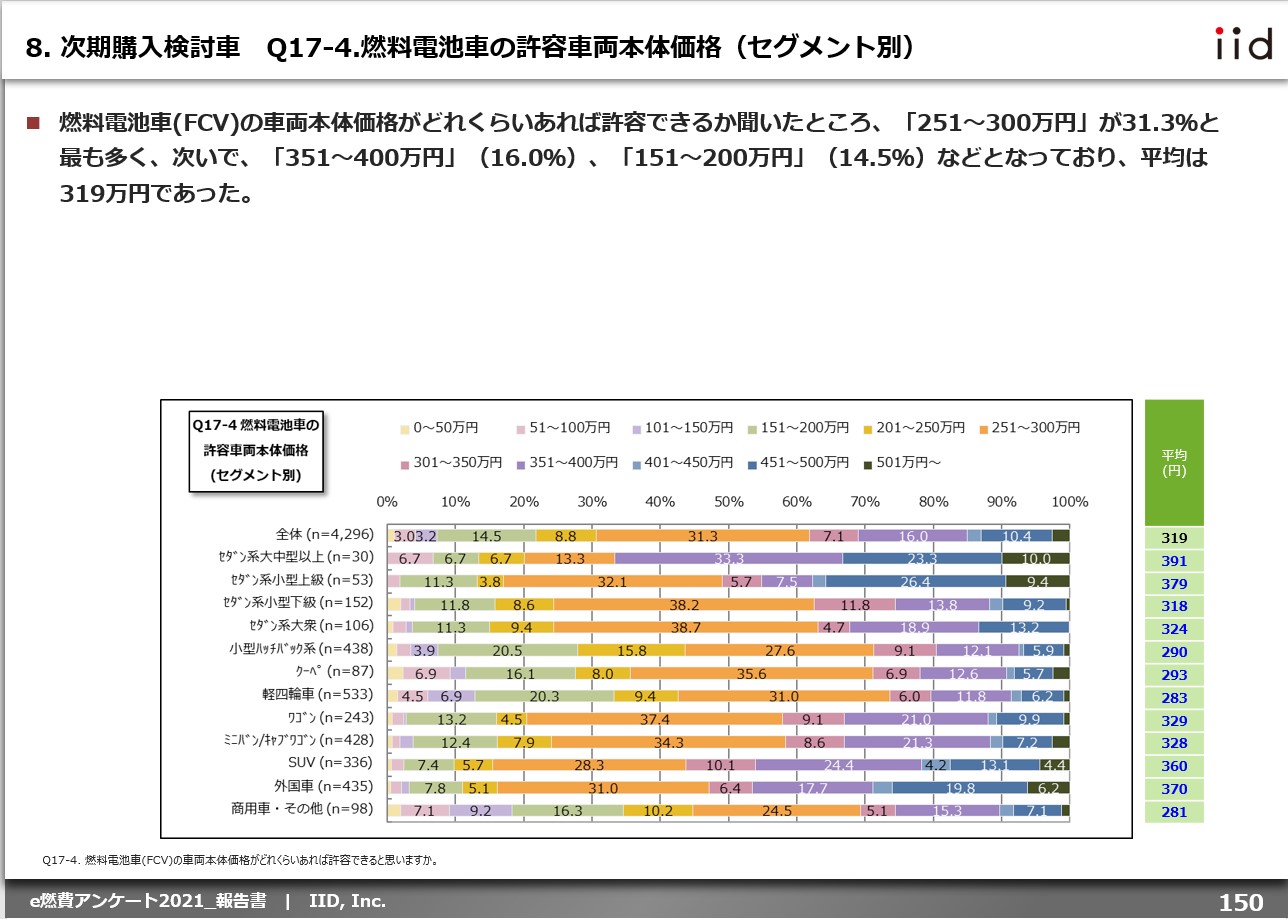Click the average value 318
The height and width of the screenshot is (919, 1288).
(x=1174, y=606)
